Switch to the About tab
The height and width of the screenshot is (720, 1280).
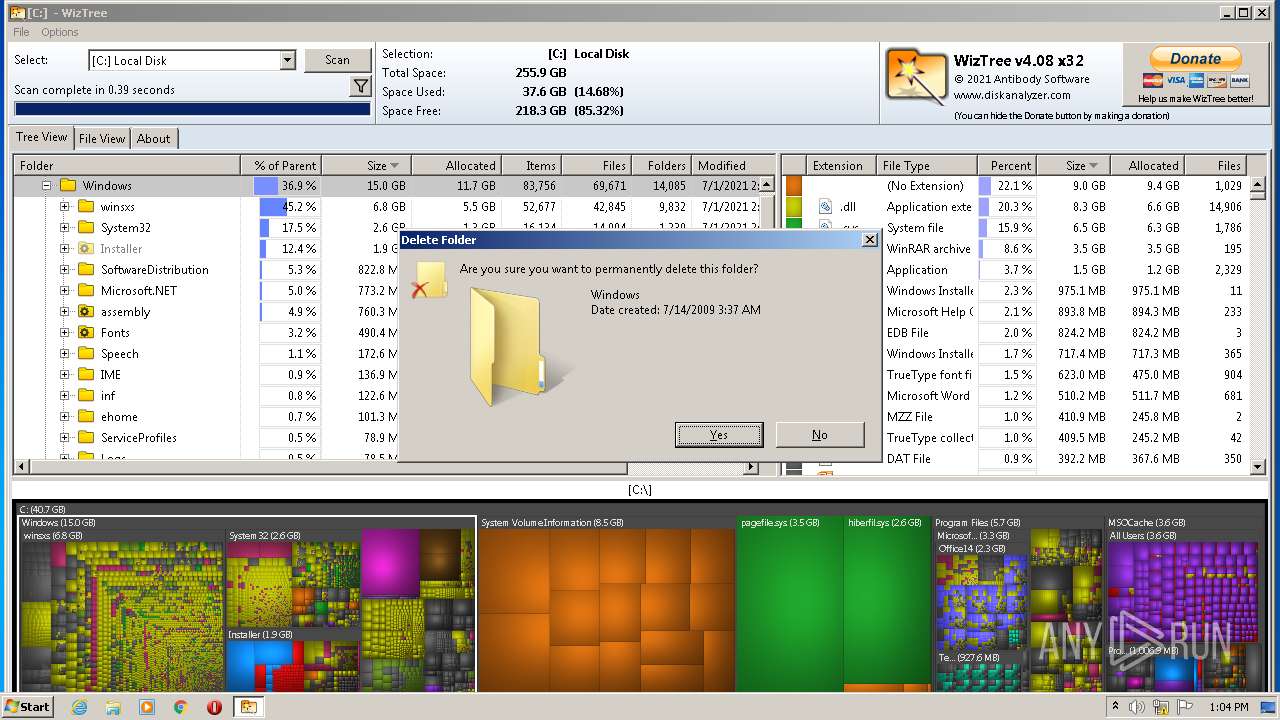tap(153, 139)
